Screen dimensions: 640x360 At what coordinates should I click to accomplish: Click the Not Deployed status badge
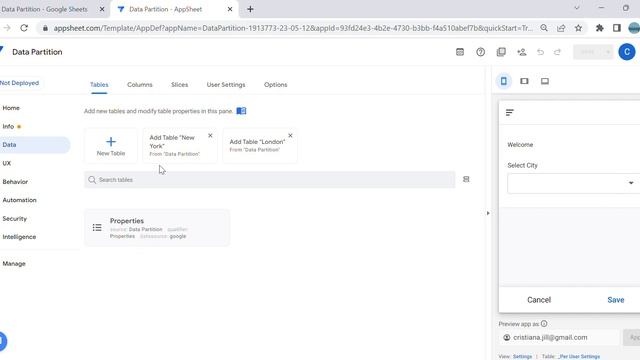20,83
